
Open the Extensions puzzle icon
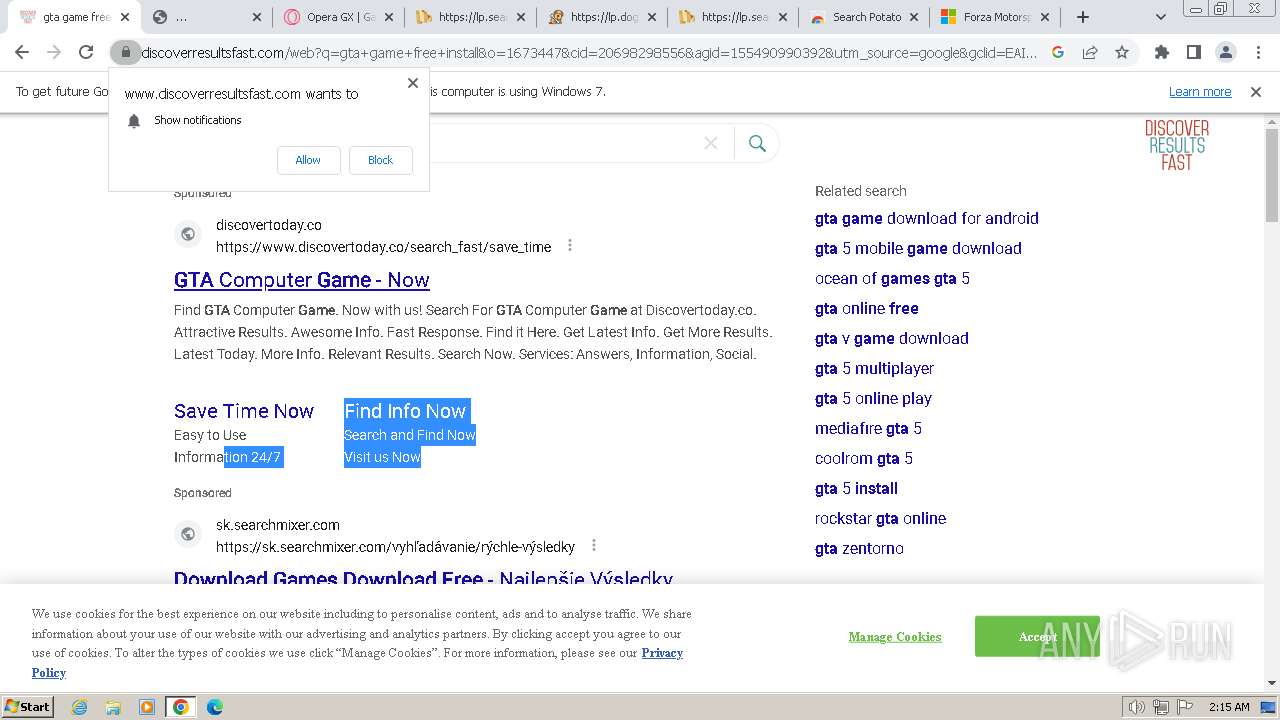tap(1161, 53)
